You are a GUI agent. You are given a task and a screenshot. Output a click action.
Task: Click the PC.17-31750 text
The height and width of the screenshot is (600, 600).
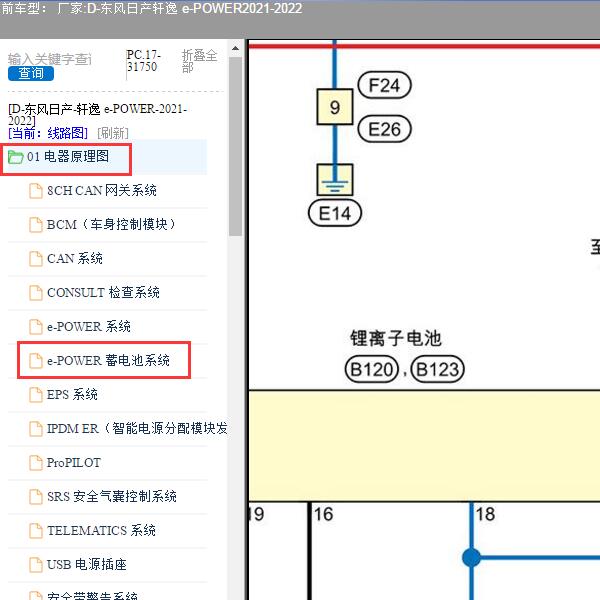(143, 60)
